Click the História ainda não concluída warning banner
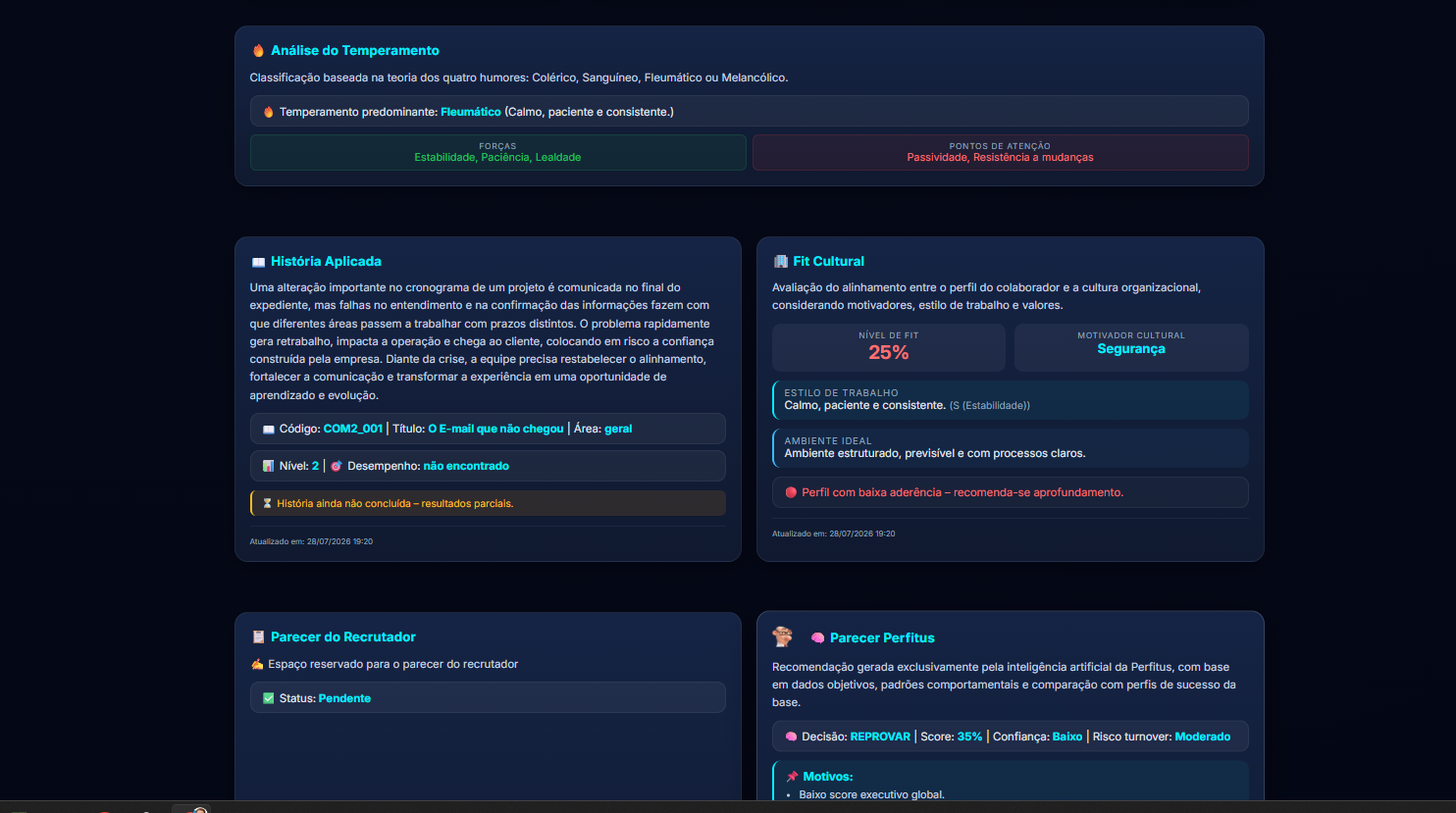Screen dimensions: 1456x813 click(x=488, y=504)
